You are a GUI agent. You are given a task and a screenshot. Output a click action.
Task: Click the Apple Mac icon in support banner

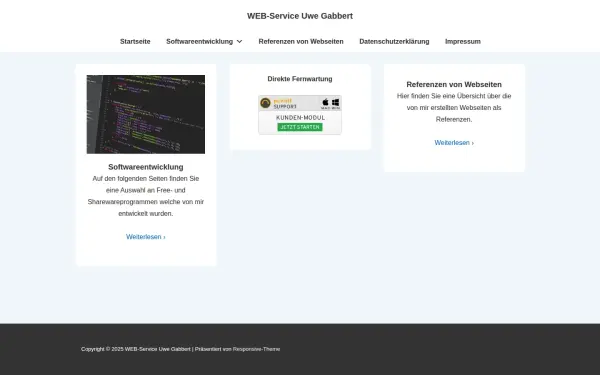[325, 103]
